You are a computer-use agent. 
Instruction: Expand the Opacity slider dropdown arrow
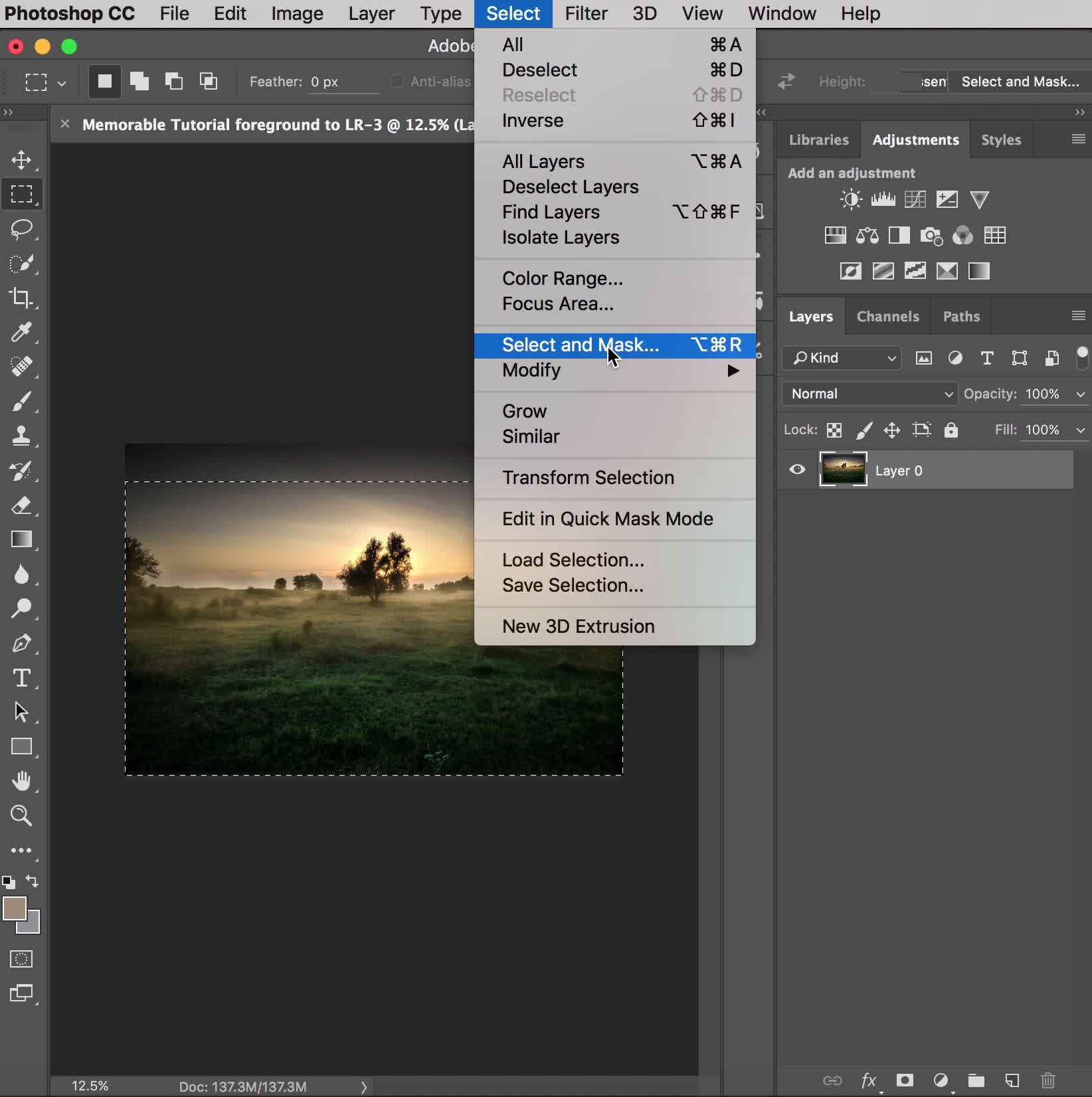(x=1081, y=394)
